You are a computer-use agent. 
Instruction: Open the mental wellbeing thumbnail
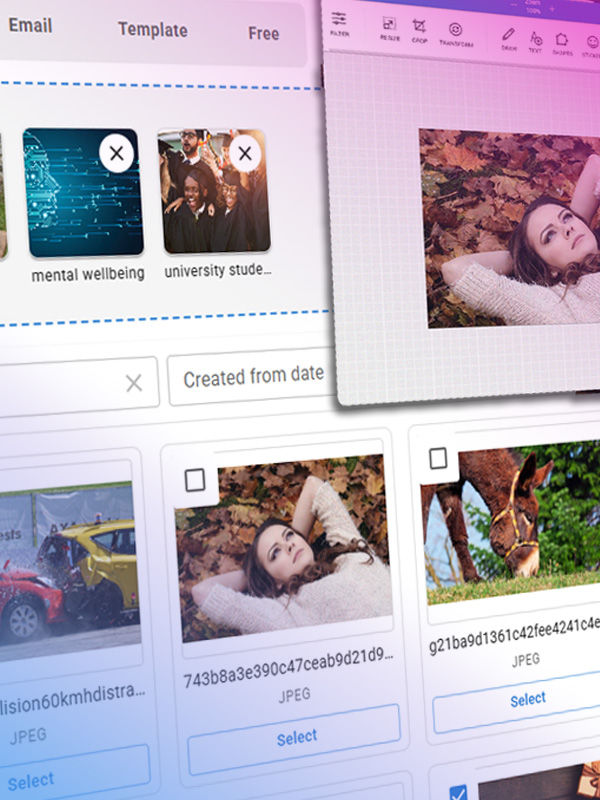tap(83, 193)
